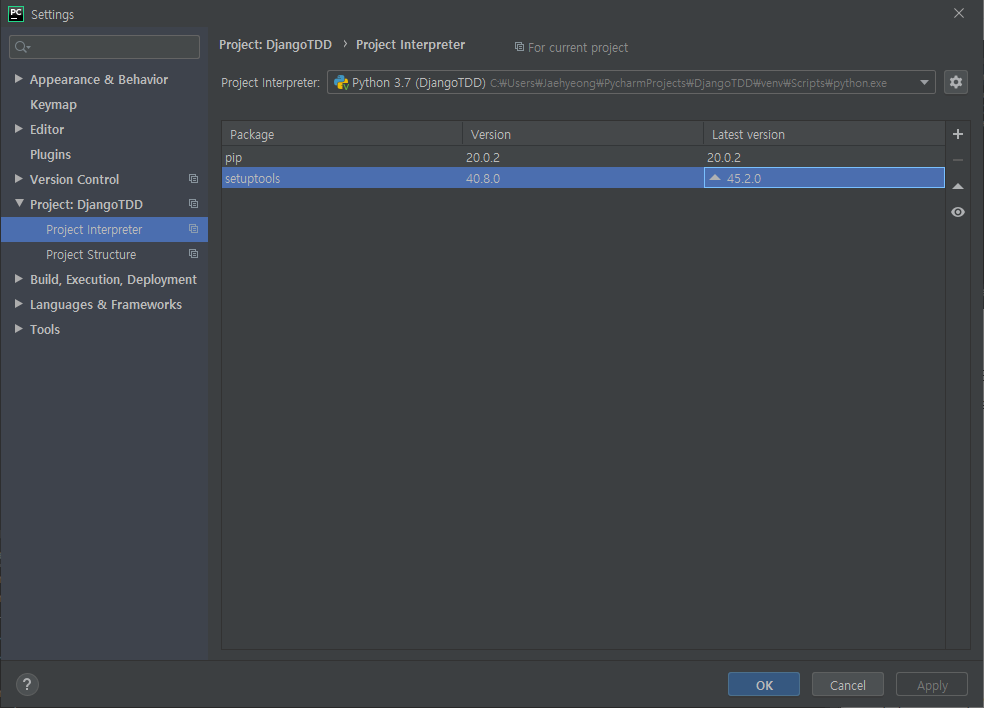
Task: Expand Appearance & Behavior section
Action: [19, 79]
